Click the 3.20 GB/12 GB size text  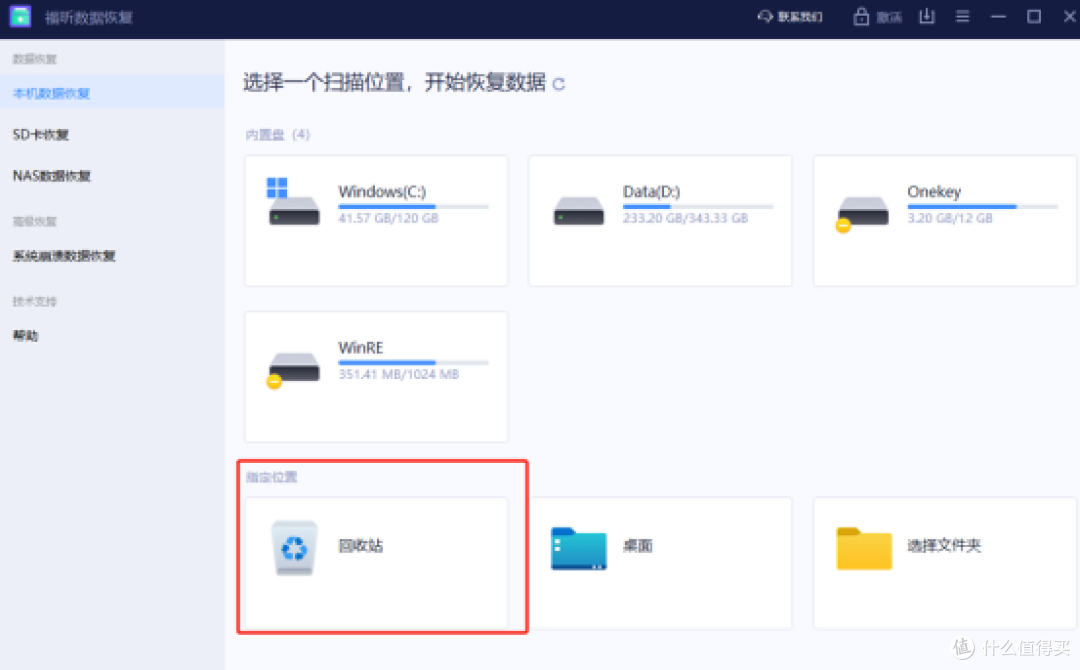click(950, 218)
